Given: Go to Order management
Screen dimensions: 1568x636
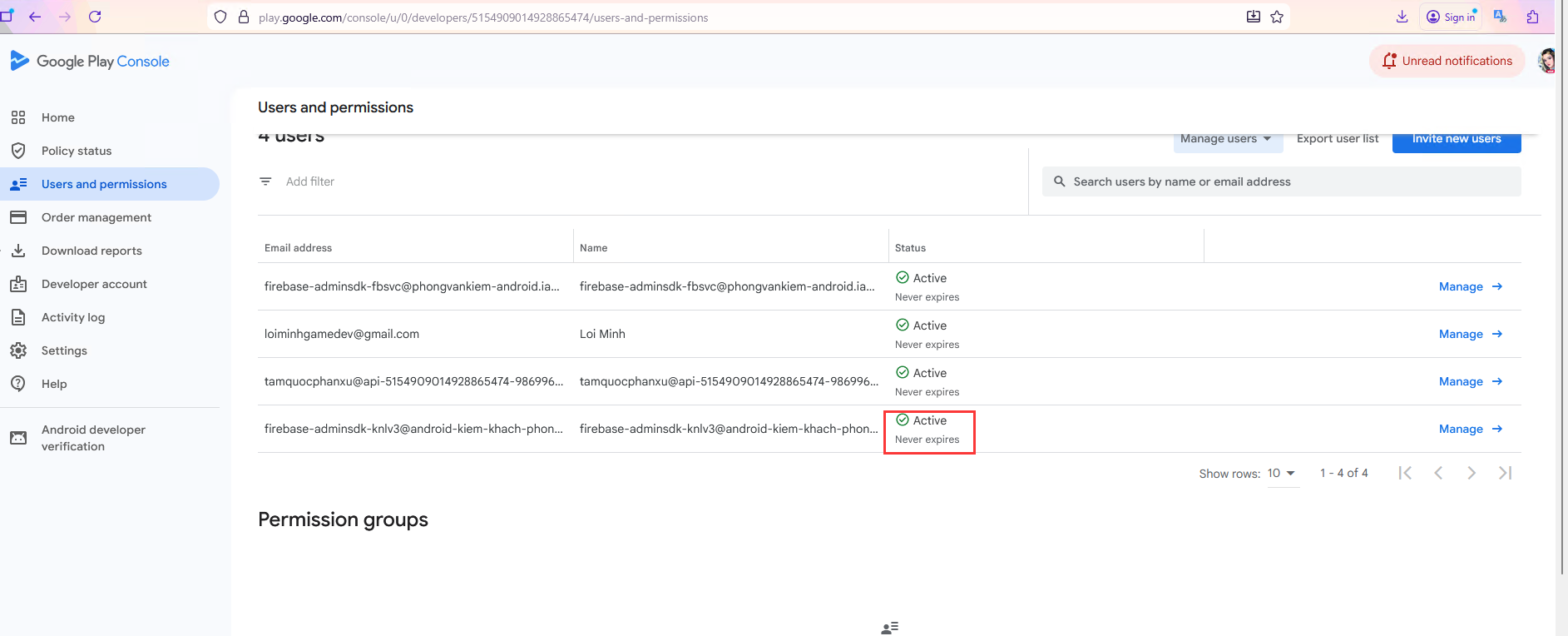Looking at the screenshot, I should 96,217.
